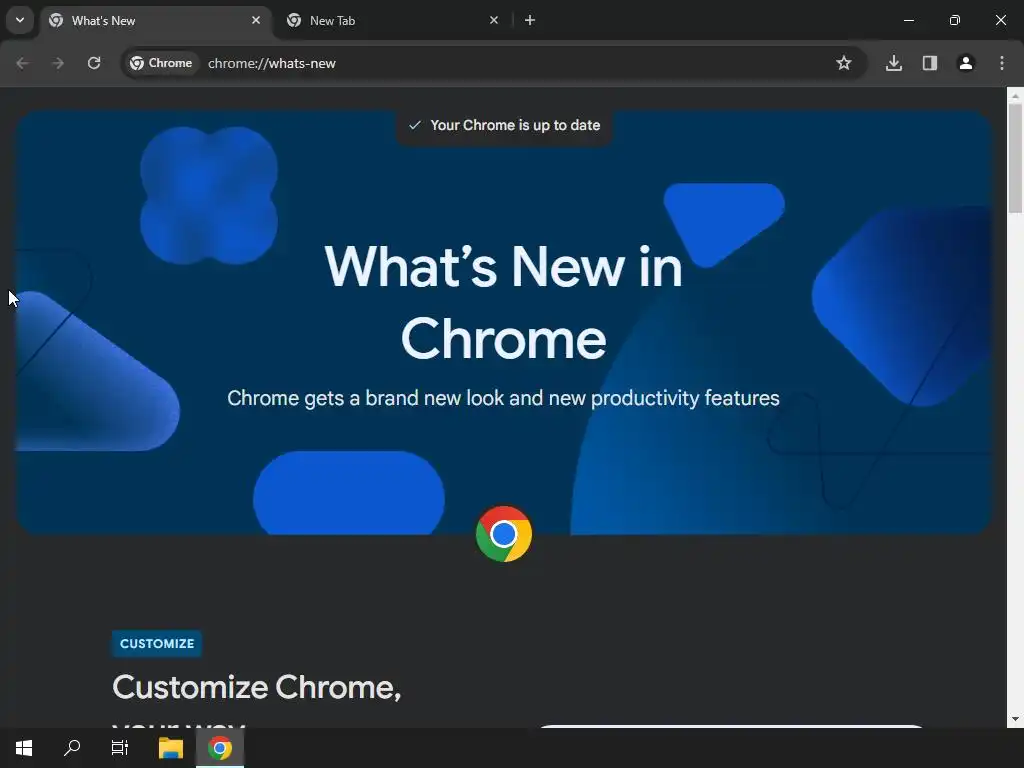Image resolution: width=1024 pixels, height=768 pixels.
Task: Open Task View on the taskbar
Action: coord(120,748)
